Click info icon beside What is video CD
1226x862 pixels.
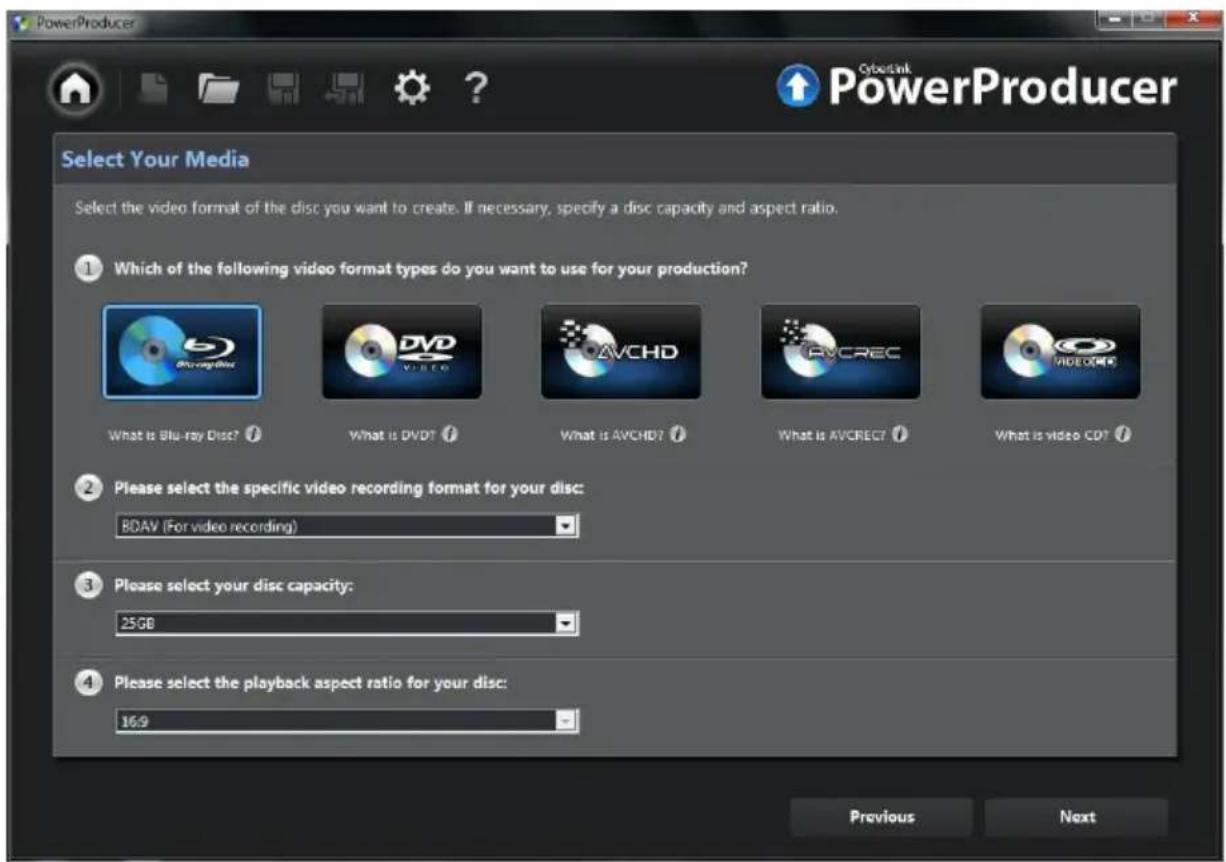[x=1123, y=435]
